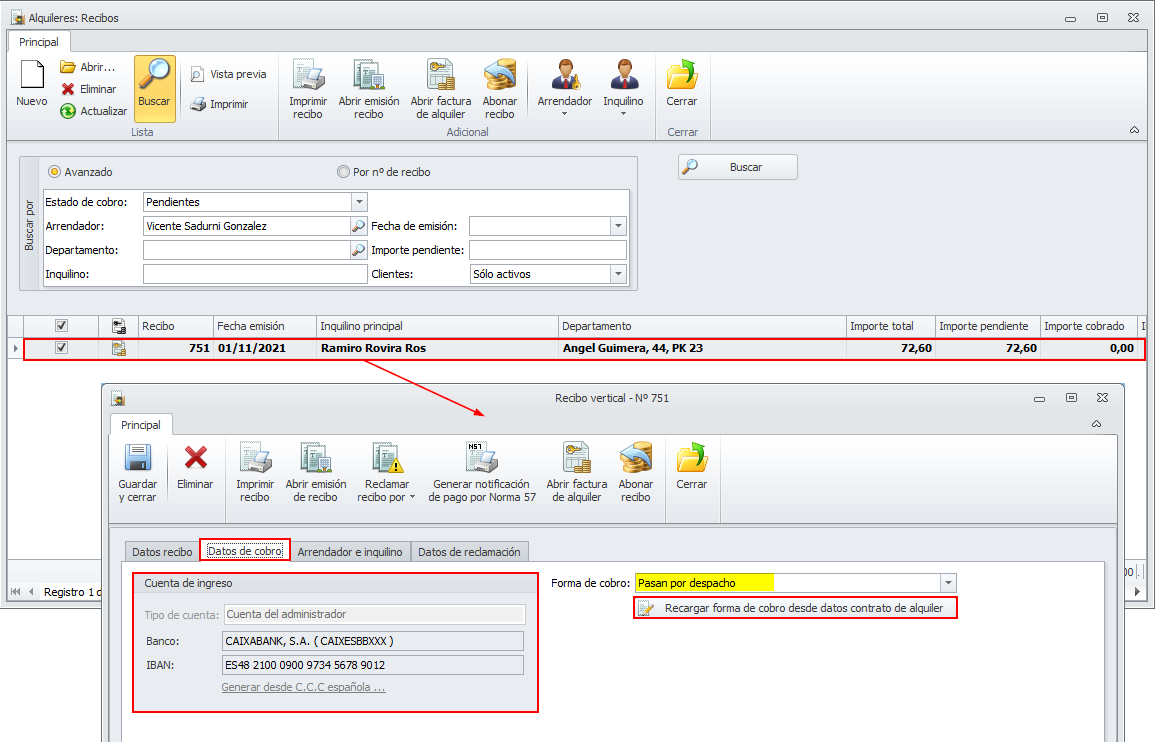Collapse the Recibo vertical window ribbon
The height and width of the screenshot is (742, 1156).
(x=1096, y=424)
